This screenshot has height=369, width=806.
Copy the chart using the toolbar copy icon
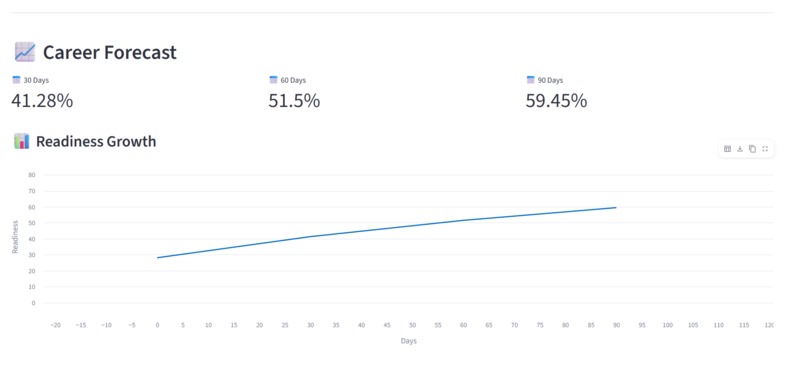[753, 149]
